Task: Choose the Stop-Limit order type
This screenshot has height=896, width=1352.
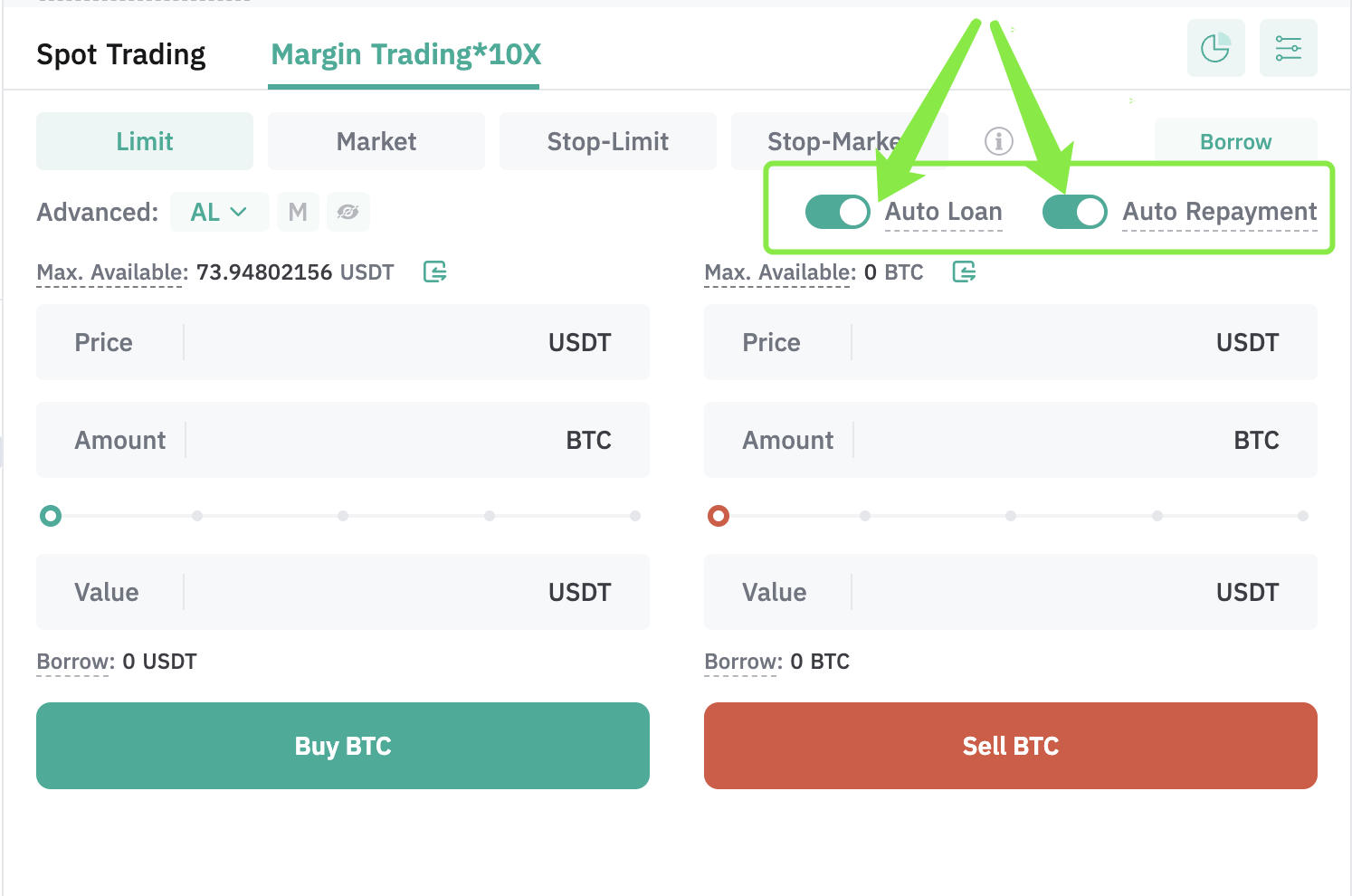Action: (608, 141)
